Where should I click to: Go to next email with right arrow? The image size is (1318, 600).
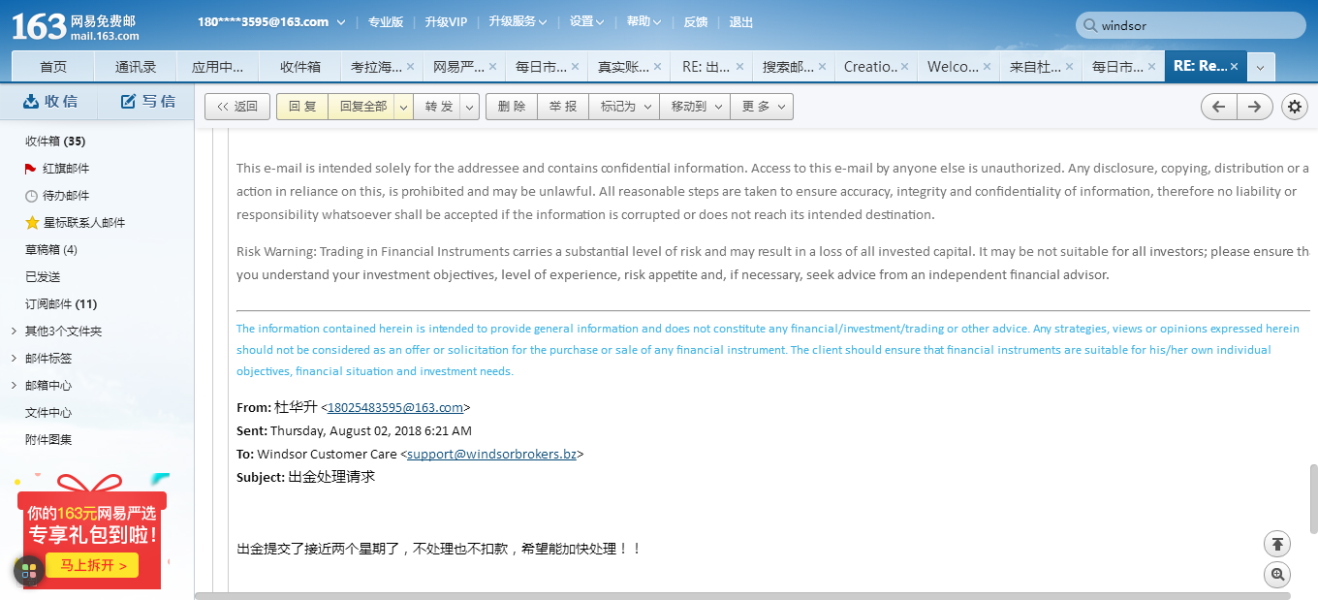[x=1254, y=107]
